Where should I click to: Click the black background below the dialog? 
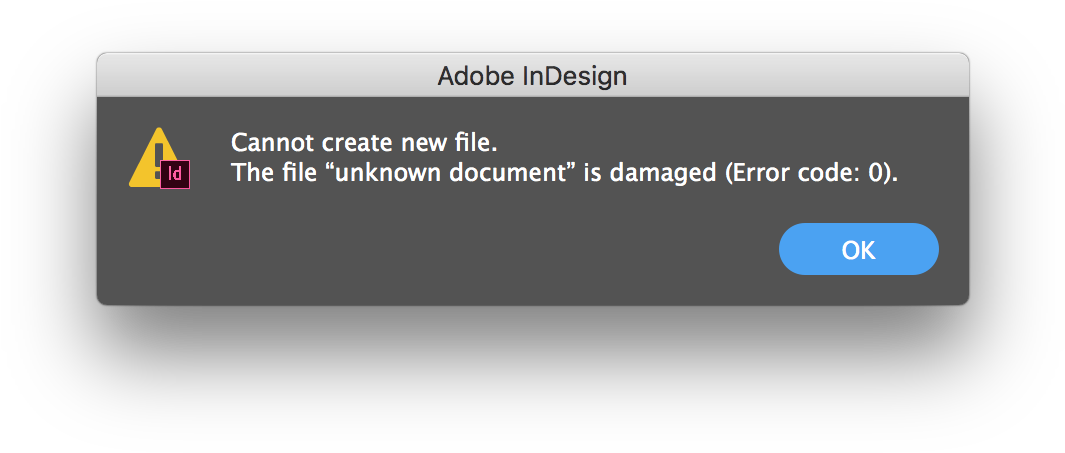pyautogui.click(x=532, y=380)
